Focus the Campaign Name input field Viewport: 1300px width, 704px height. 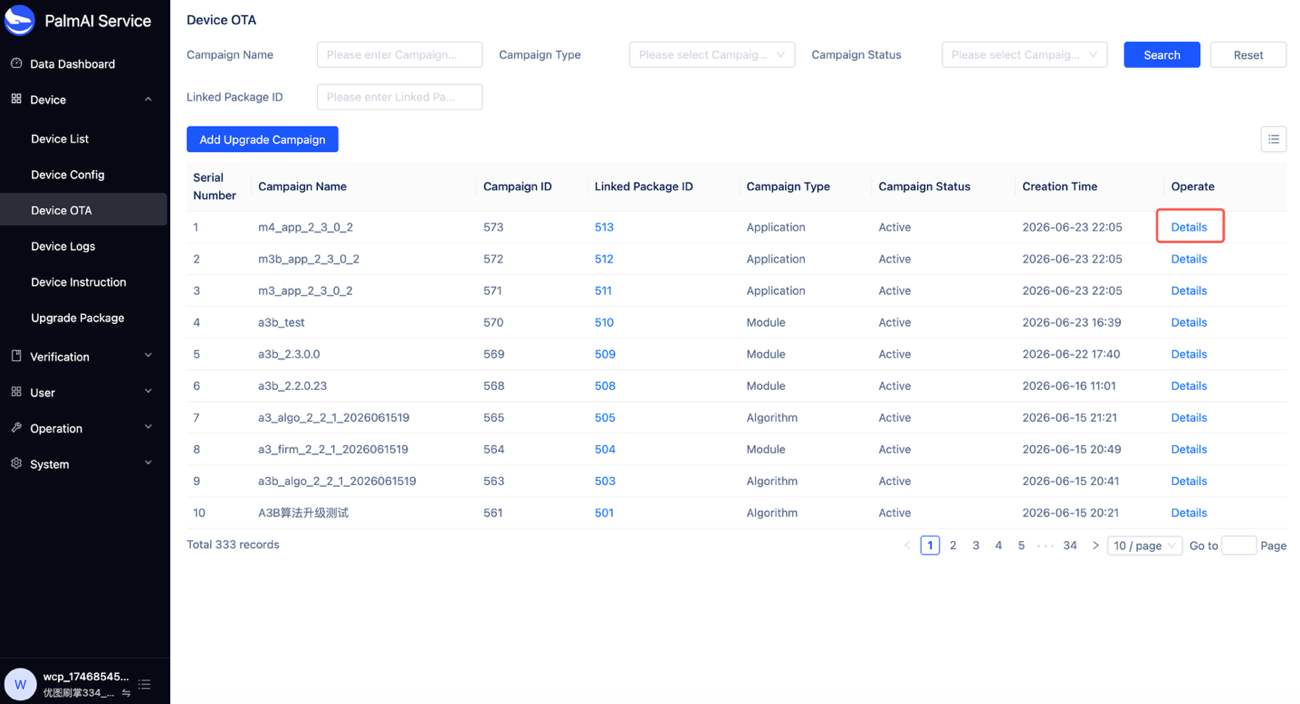(x=399, y=55)
